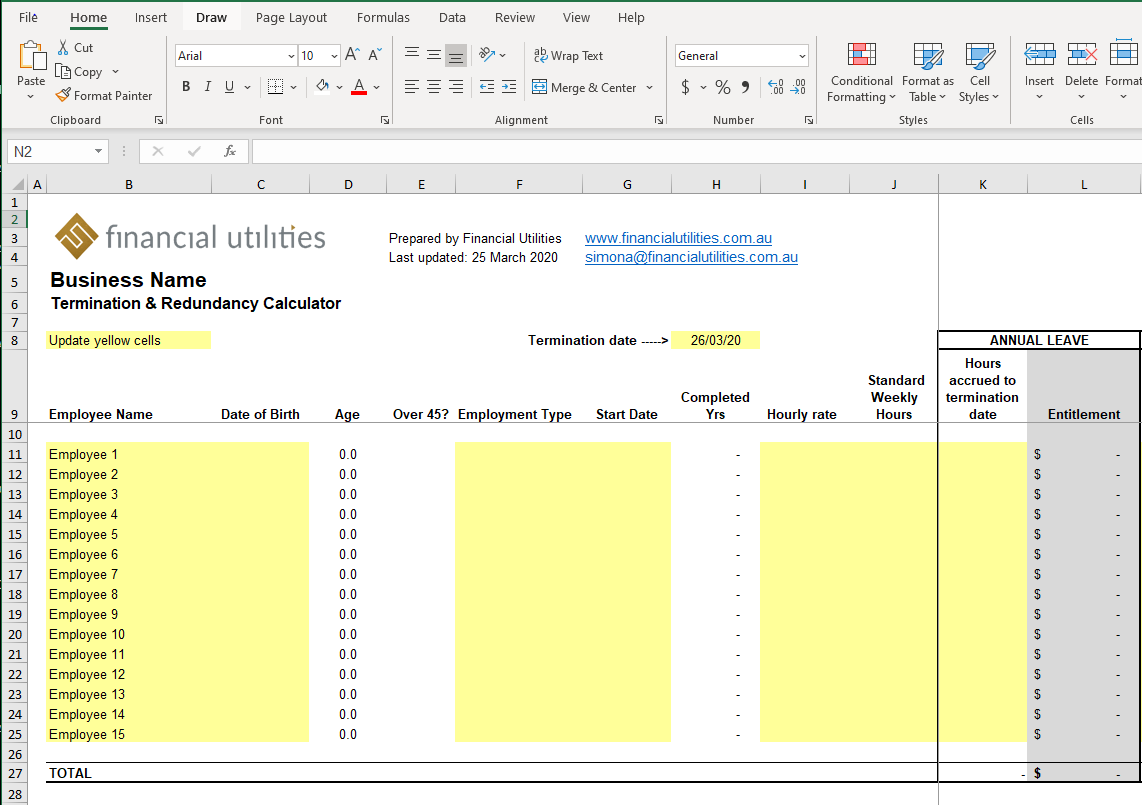The width and height of the screenshot is (1142, 805).
Task: Toggle the Comma Style number format
Action: [x=745, y=87]
